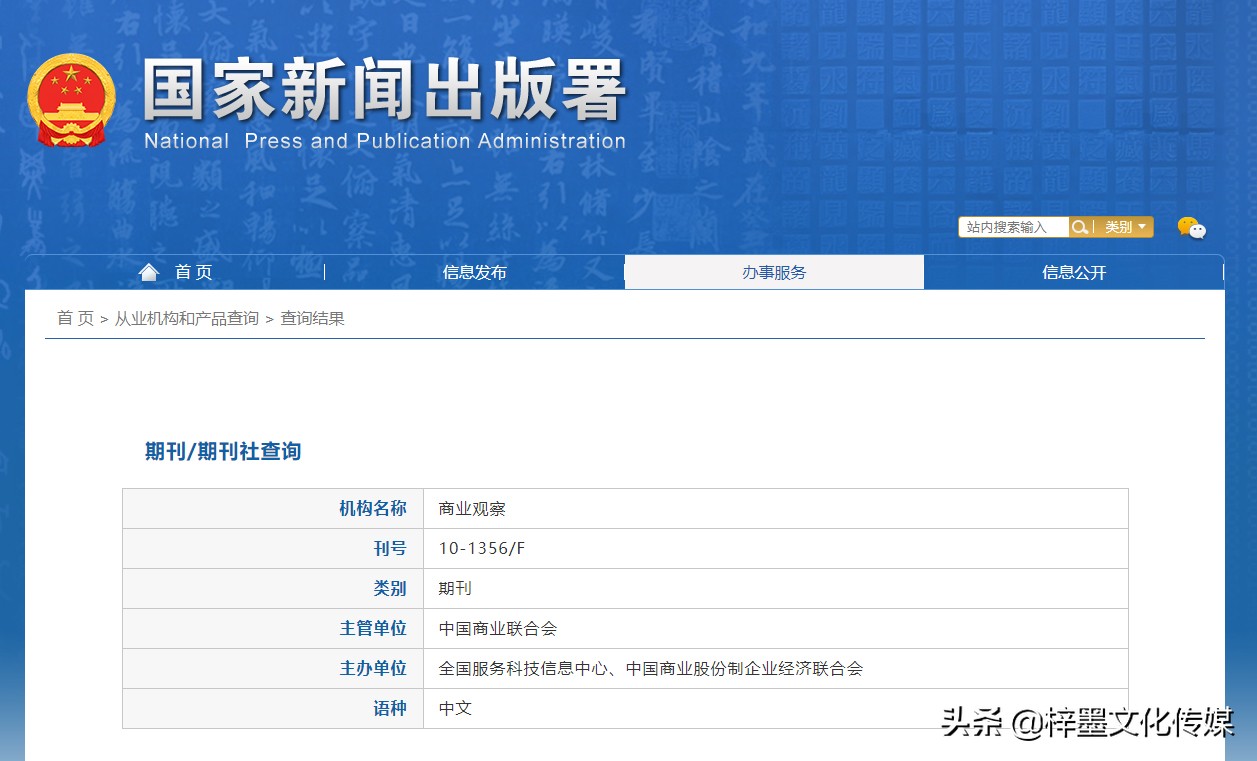Viewport: 1257px width, 761px height.
Task: Go to 首页 in the navigation bar
Action: (193, 271)
